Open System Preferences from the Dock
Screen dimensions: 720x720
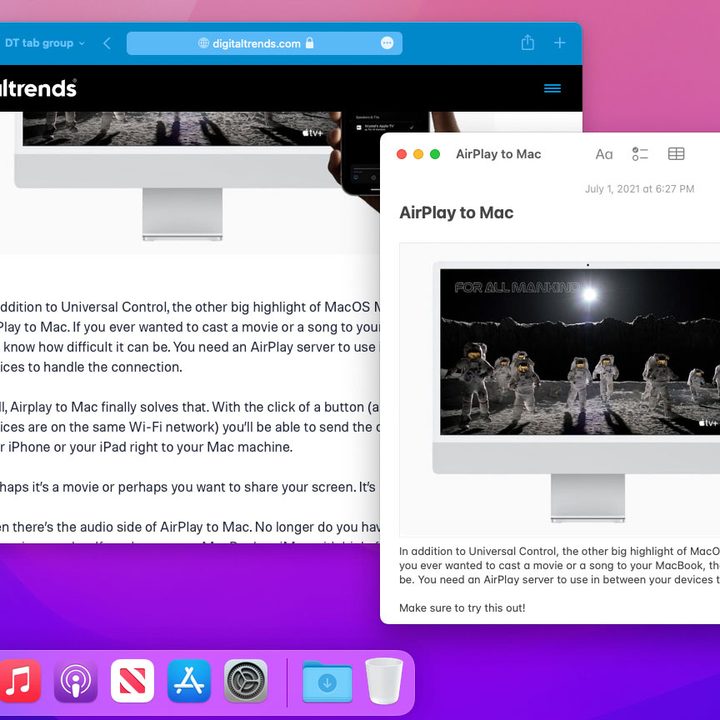[x=246, y=681]
